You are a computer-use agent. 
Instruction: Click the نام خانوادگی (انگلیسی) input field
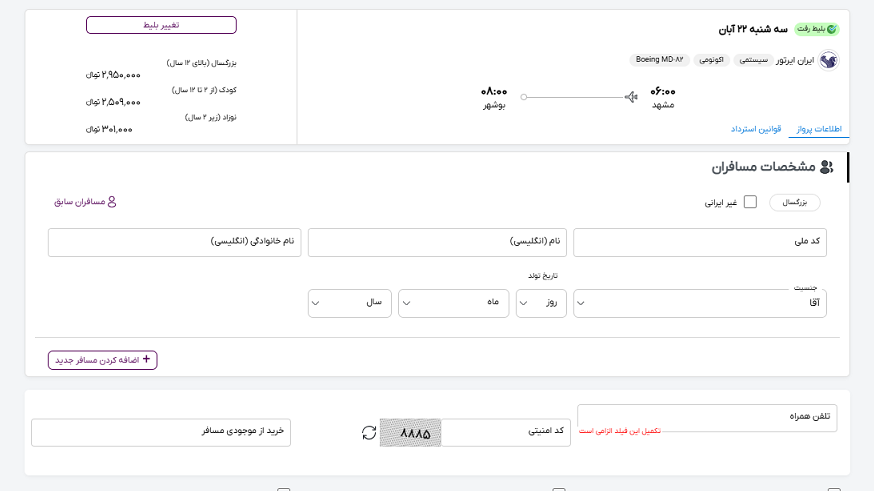(174, 242)
